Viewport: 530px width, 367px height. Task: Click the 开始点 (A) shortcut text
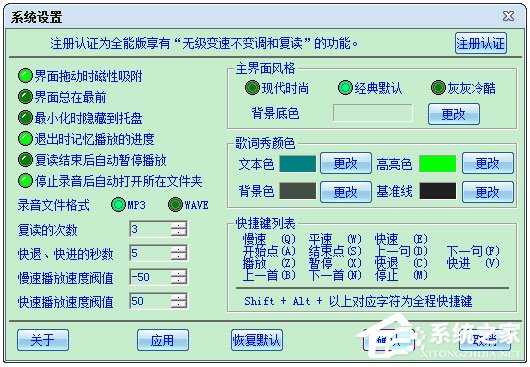point(269,251)
